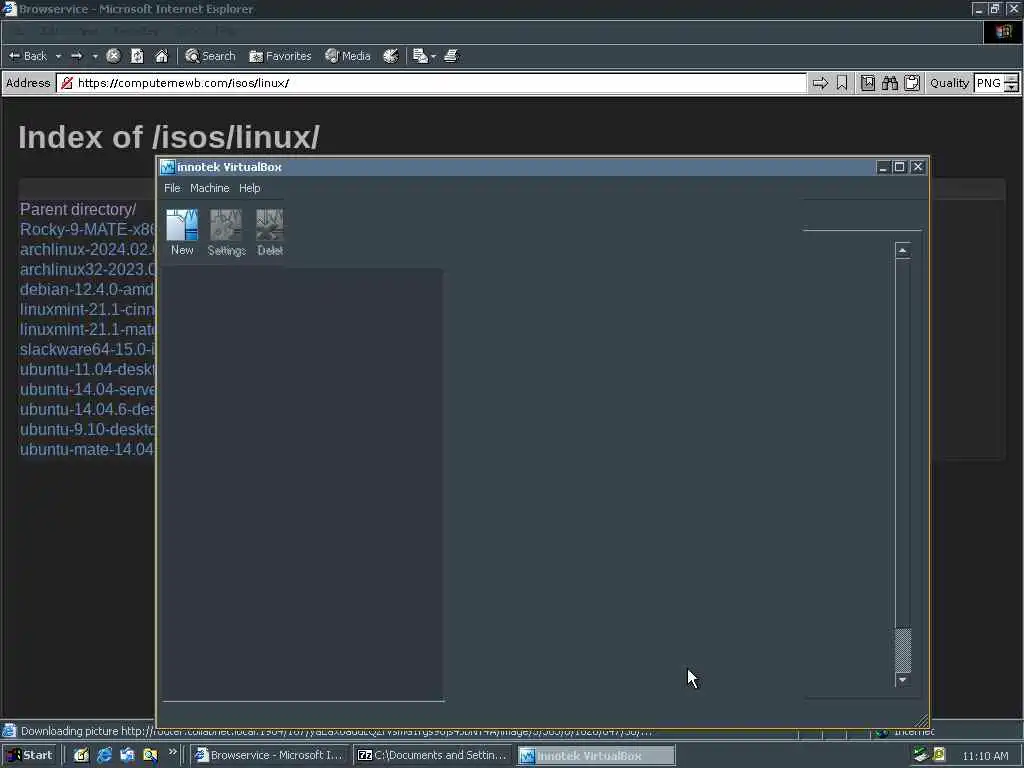Open the debian-12.4.0-amd ISO link
The image size is (1024, 768).
(88, 289)
